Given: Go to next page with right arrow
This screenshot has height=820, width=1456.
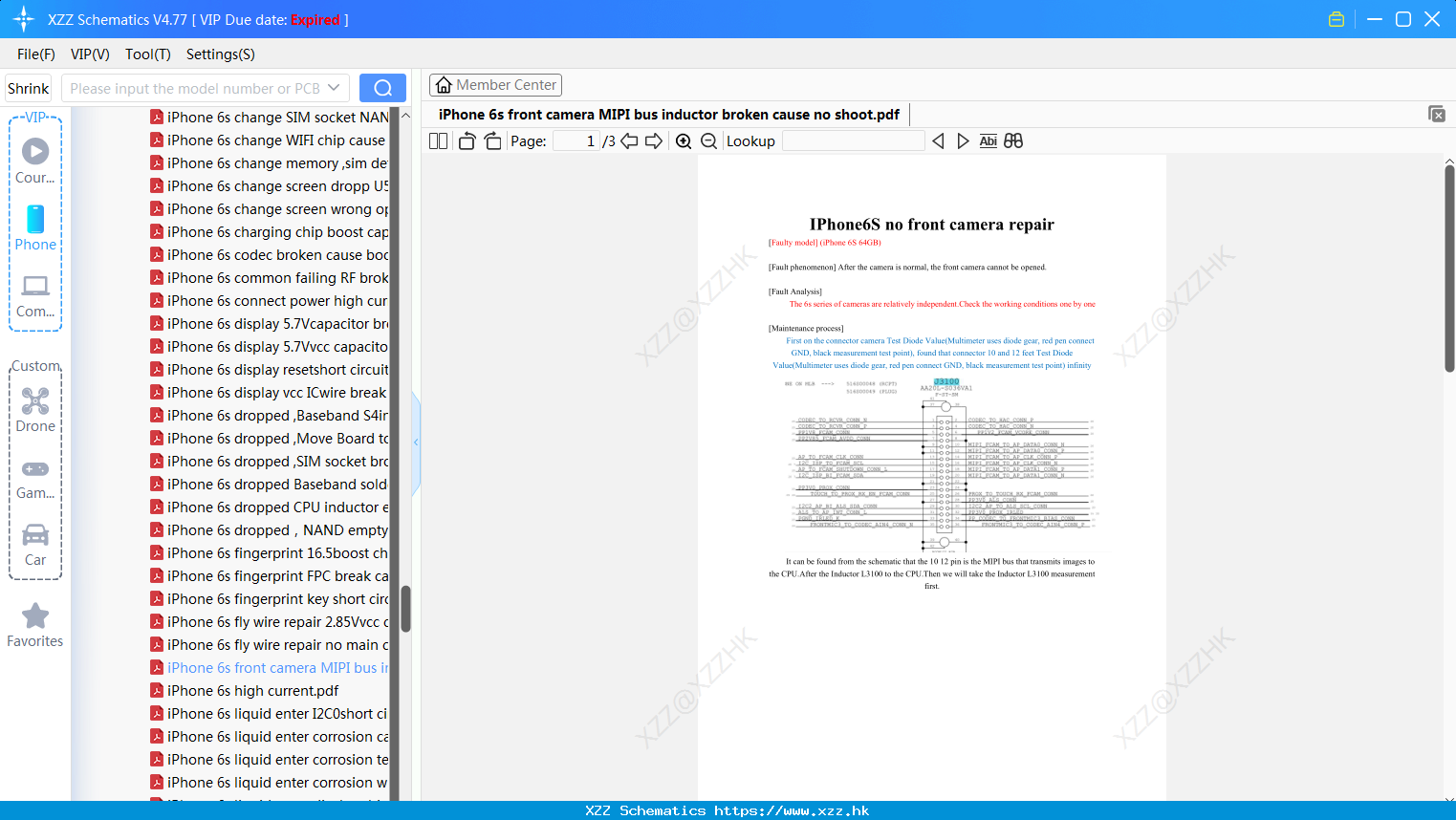Looking at the screenshot, I should coord(654,140).
